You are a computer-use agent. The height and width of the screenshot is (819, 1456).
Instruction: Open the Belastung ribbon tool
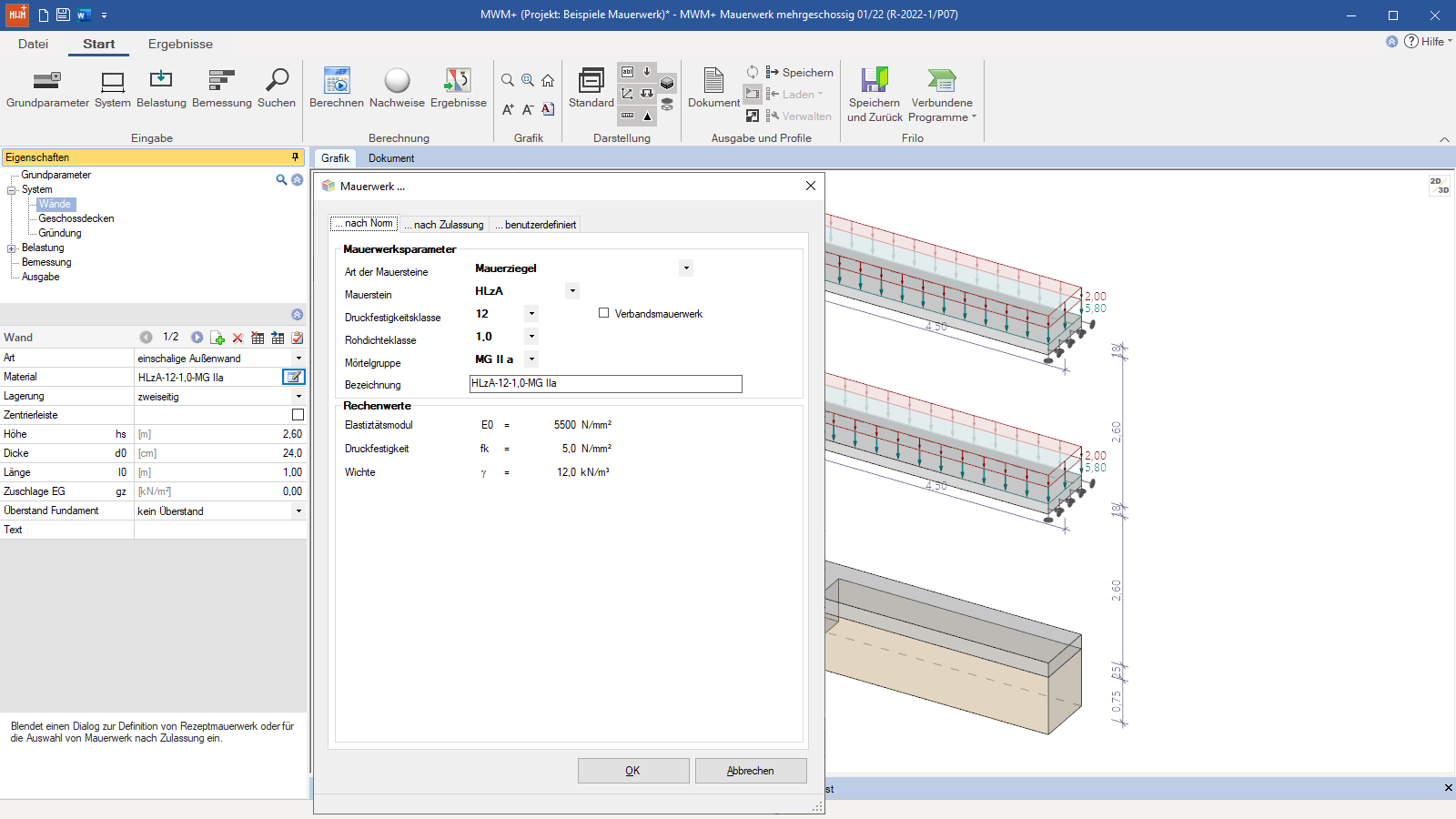[x=161, y=88]
